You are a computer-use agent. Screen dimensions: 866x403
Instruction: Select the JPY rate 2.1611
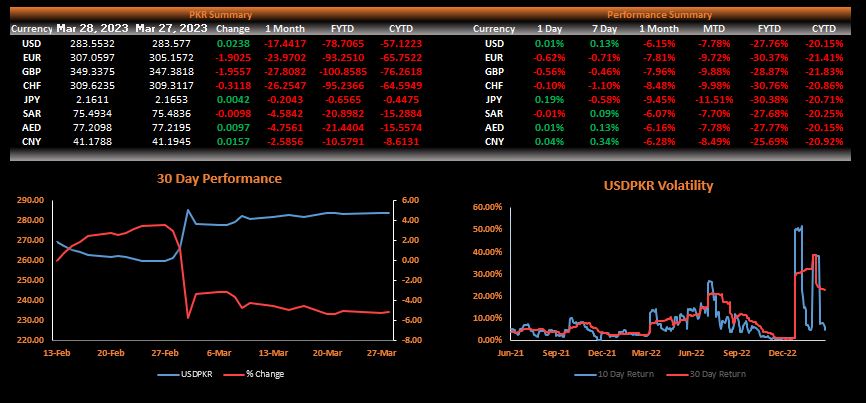click(x=93, y=100)
